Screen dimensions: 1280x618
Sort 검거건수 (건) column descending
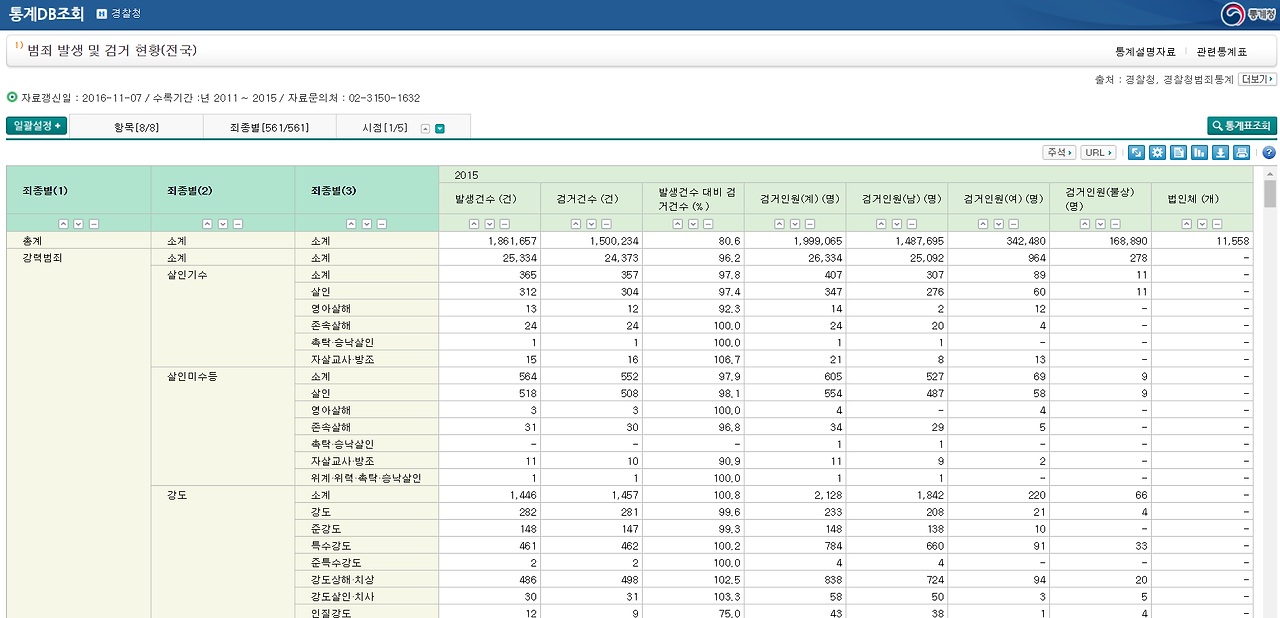591,224
